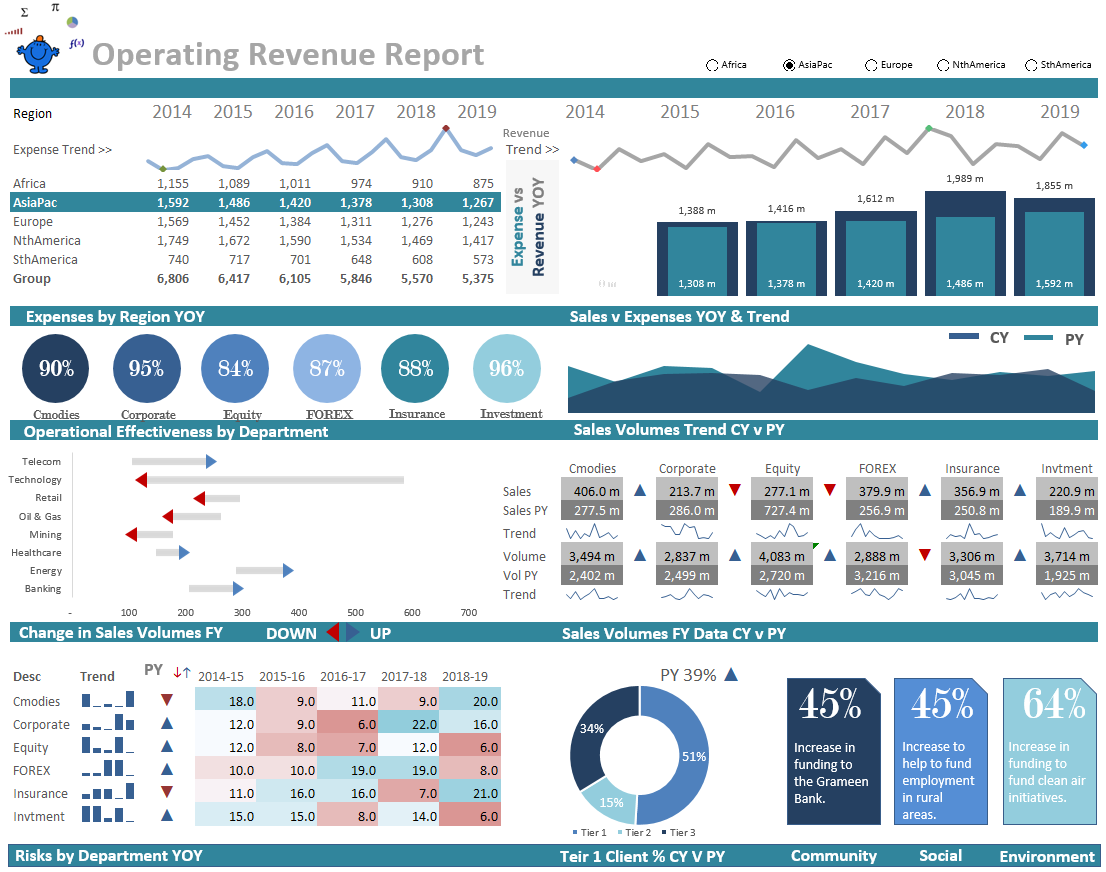Click the blue UP triangle indicator

(351, 632)
